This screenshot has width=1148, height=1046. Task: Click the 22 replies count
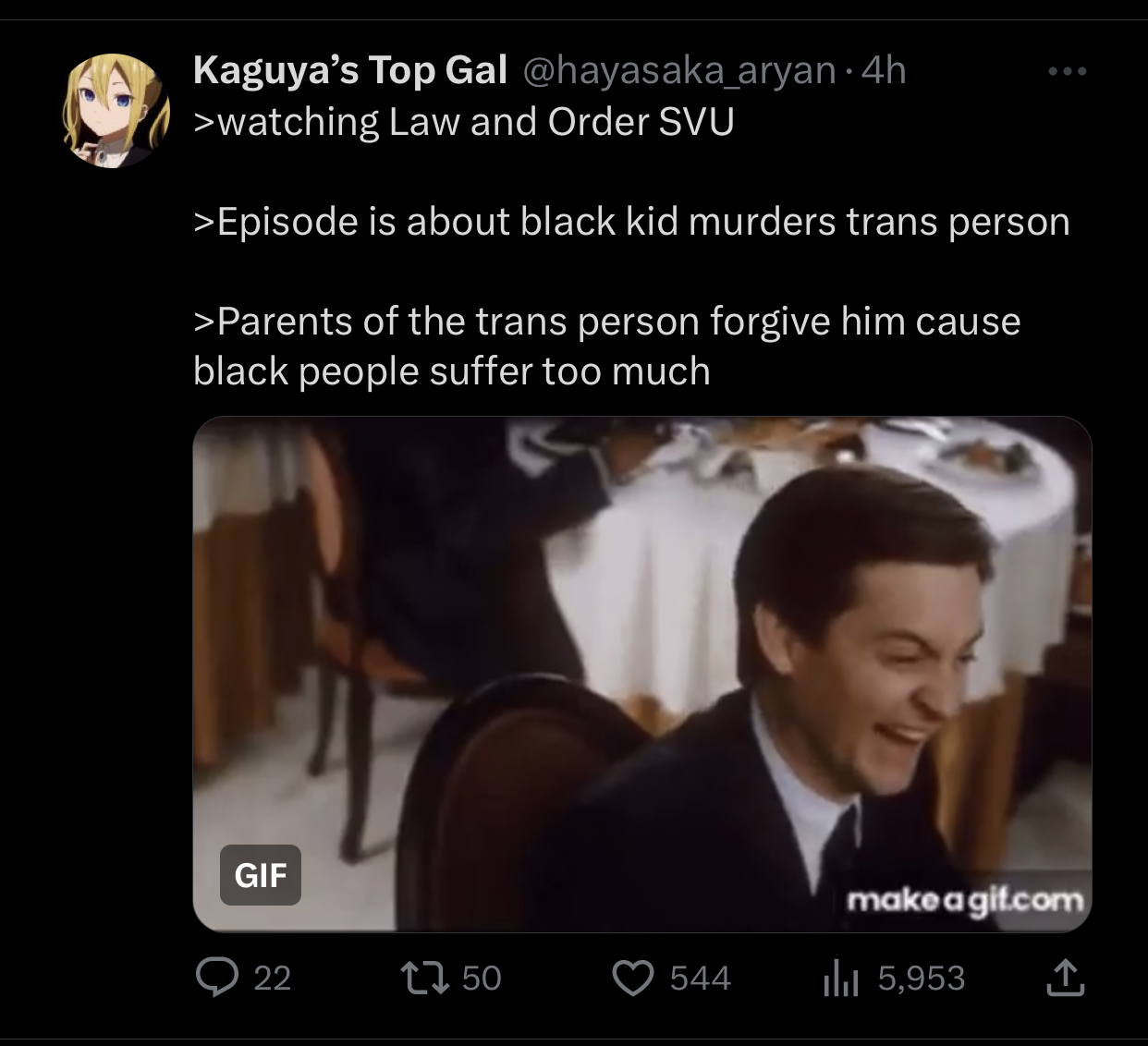tap(272, 978)
